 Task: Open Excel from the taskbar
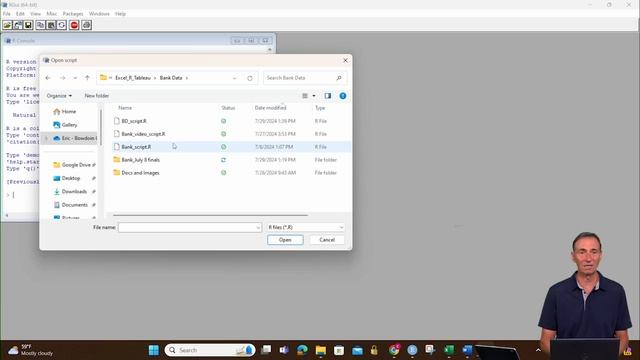click(449, 350)
